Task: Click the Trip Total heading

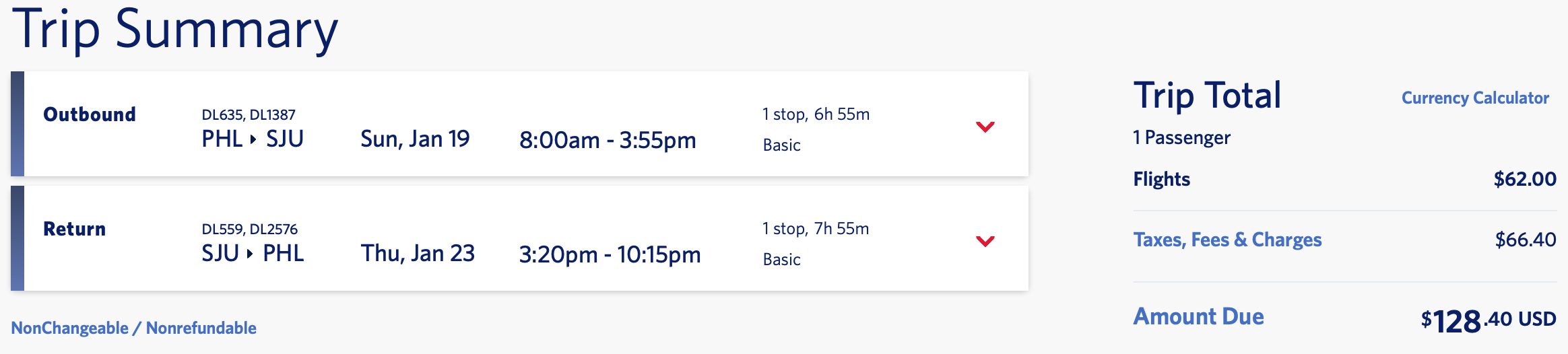Action: point(1207,96)
